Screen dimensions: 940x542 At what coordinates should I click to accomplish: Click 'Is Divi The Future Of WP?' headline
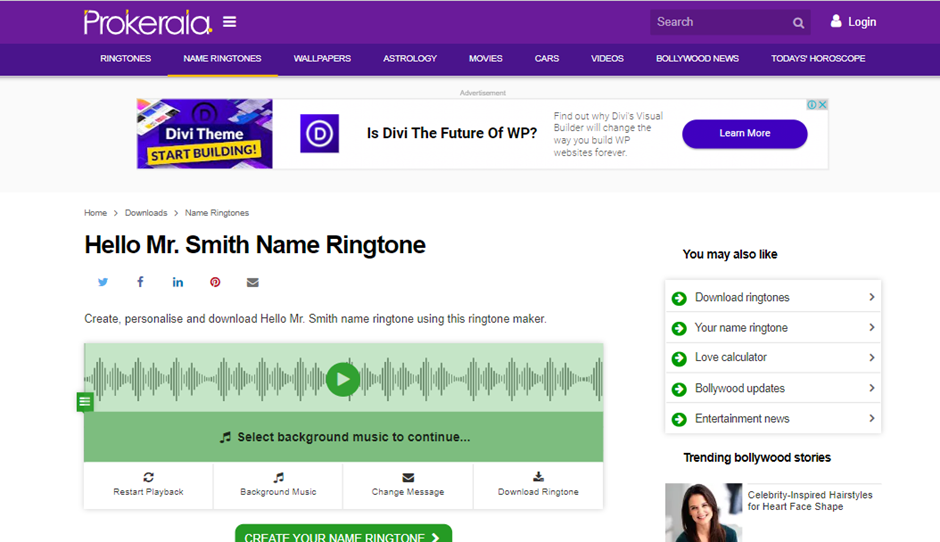[452, 133]
